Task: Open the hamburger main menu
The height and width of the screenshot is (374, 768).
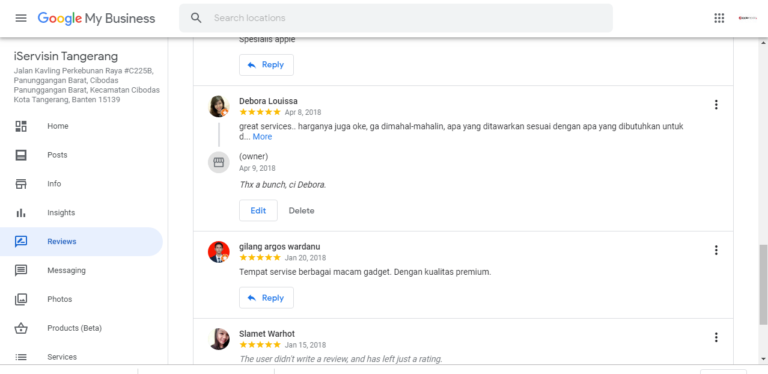Action: coord(21,18)
